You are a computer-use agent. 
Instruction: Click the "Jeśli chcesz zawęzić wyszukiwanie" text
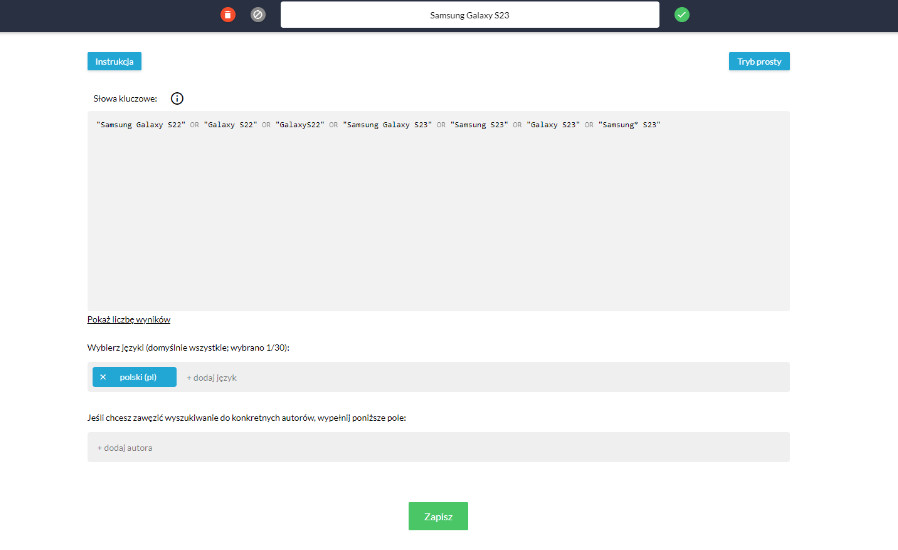[x=246, y=418]
